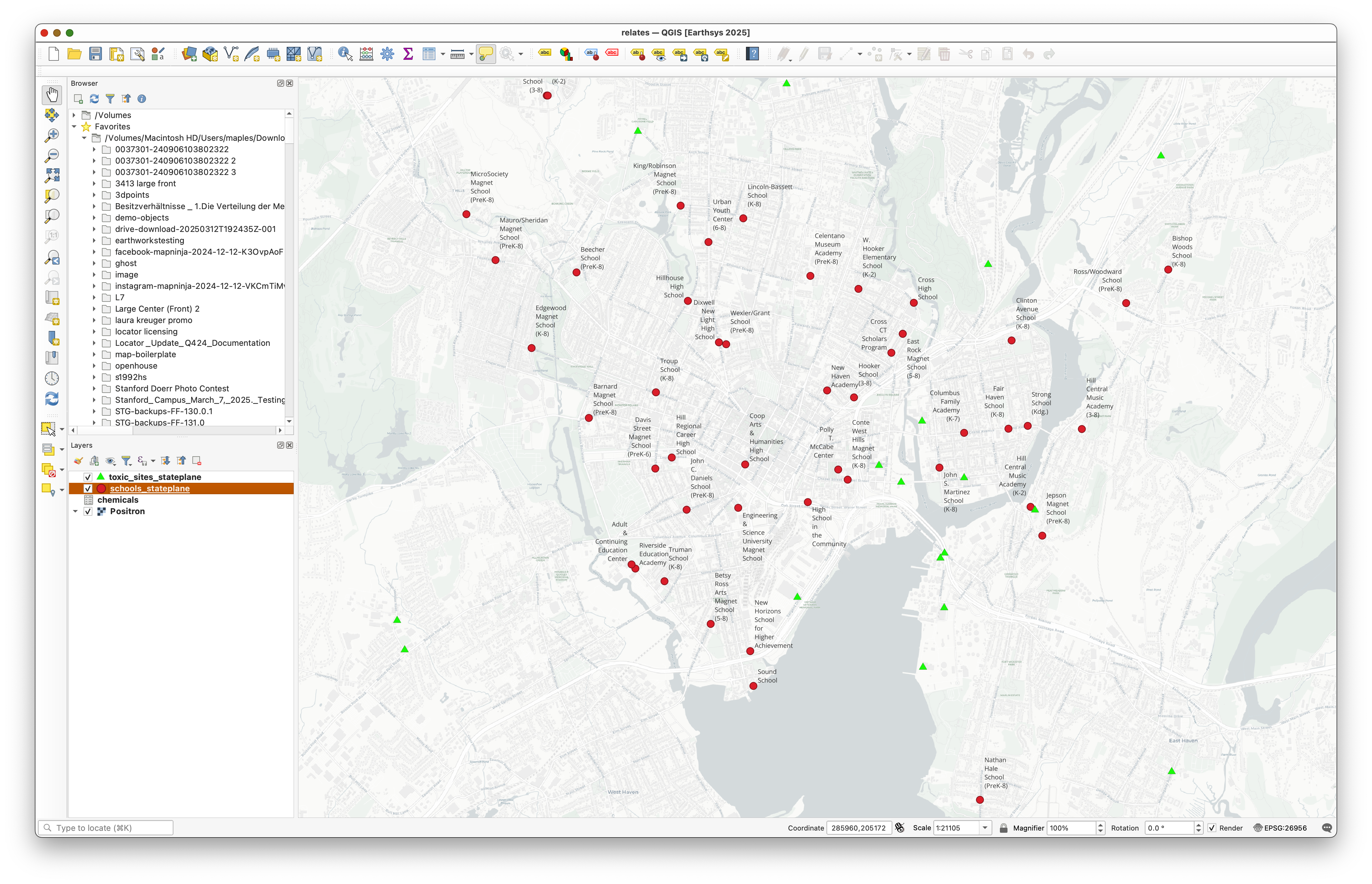The width and height of the screenshot is (1372, 884).
Task: Click the Temporal Controller clock icon
Action: [52, 378]
